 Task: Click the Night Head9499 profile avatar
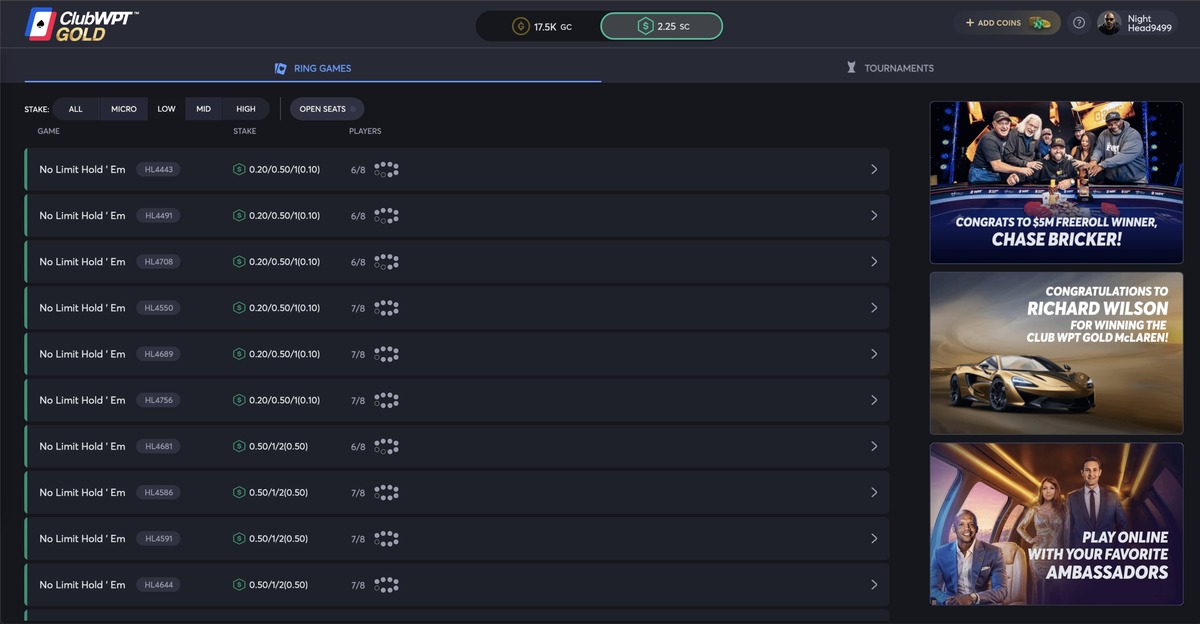coord(1108,23)
